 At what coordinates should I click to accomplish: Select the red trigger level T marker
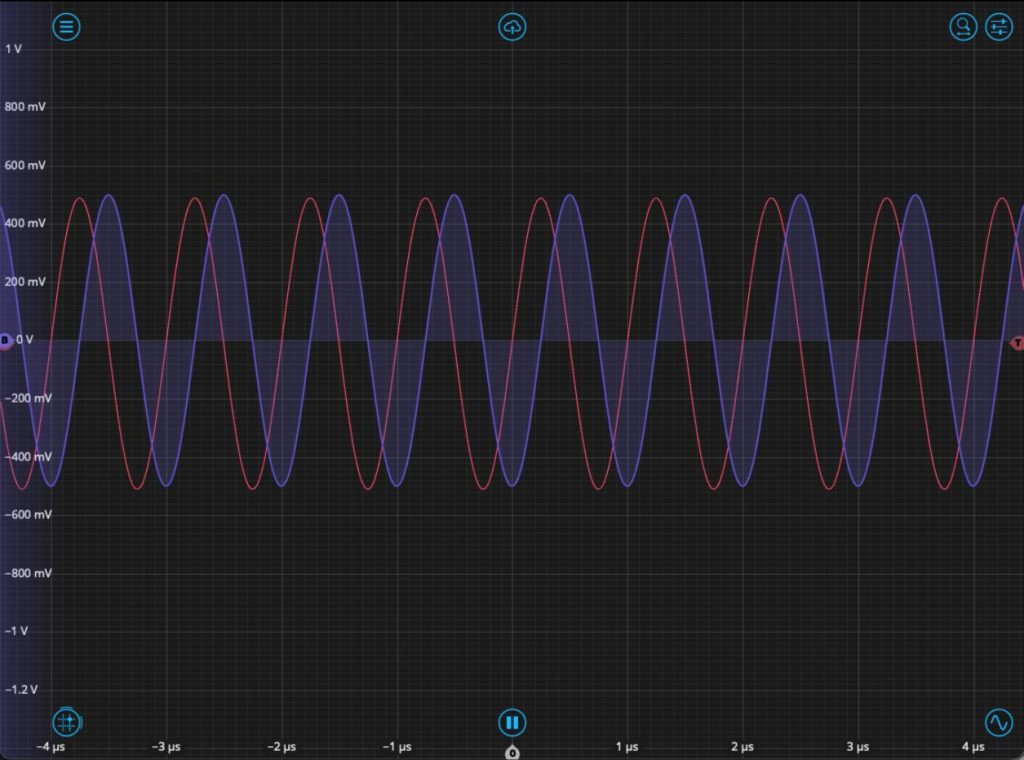coord(1018,343)
